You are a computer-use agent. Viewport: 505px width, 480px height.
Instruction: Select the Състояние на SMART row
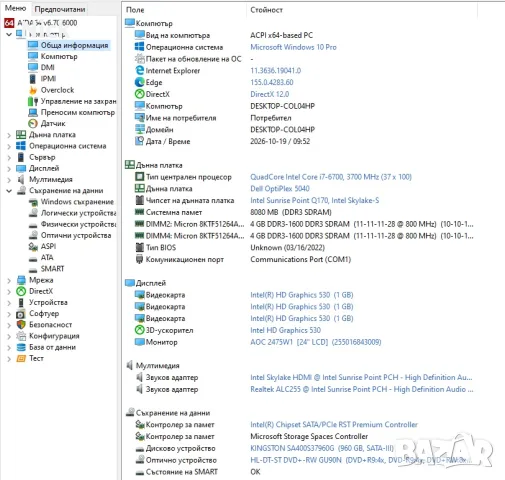pyautogui.click(x=198, y=472)
